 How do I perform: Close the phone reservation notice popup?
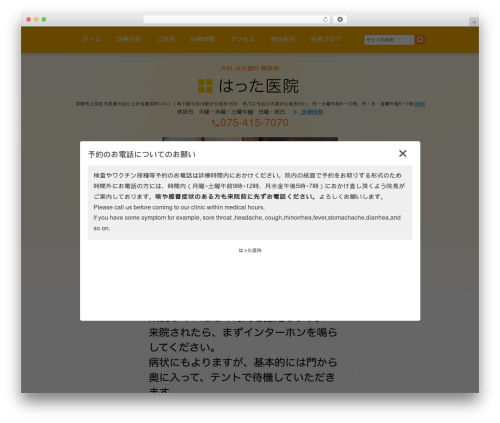[x=403, y=153]
